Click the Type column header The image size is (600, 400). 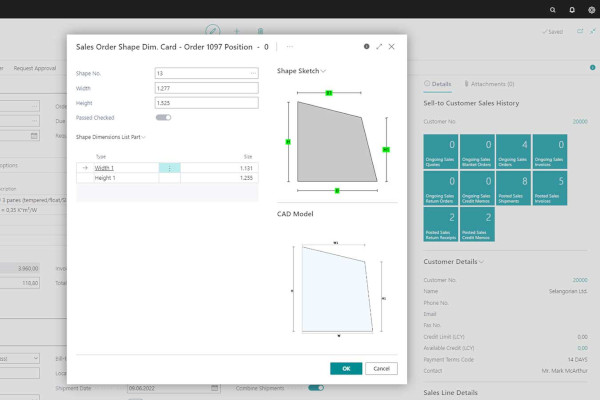101,157
